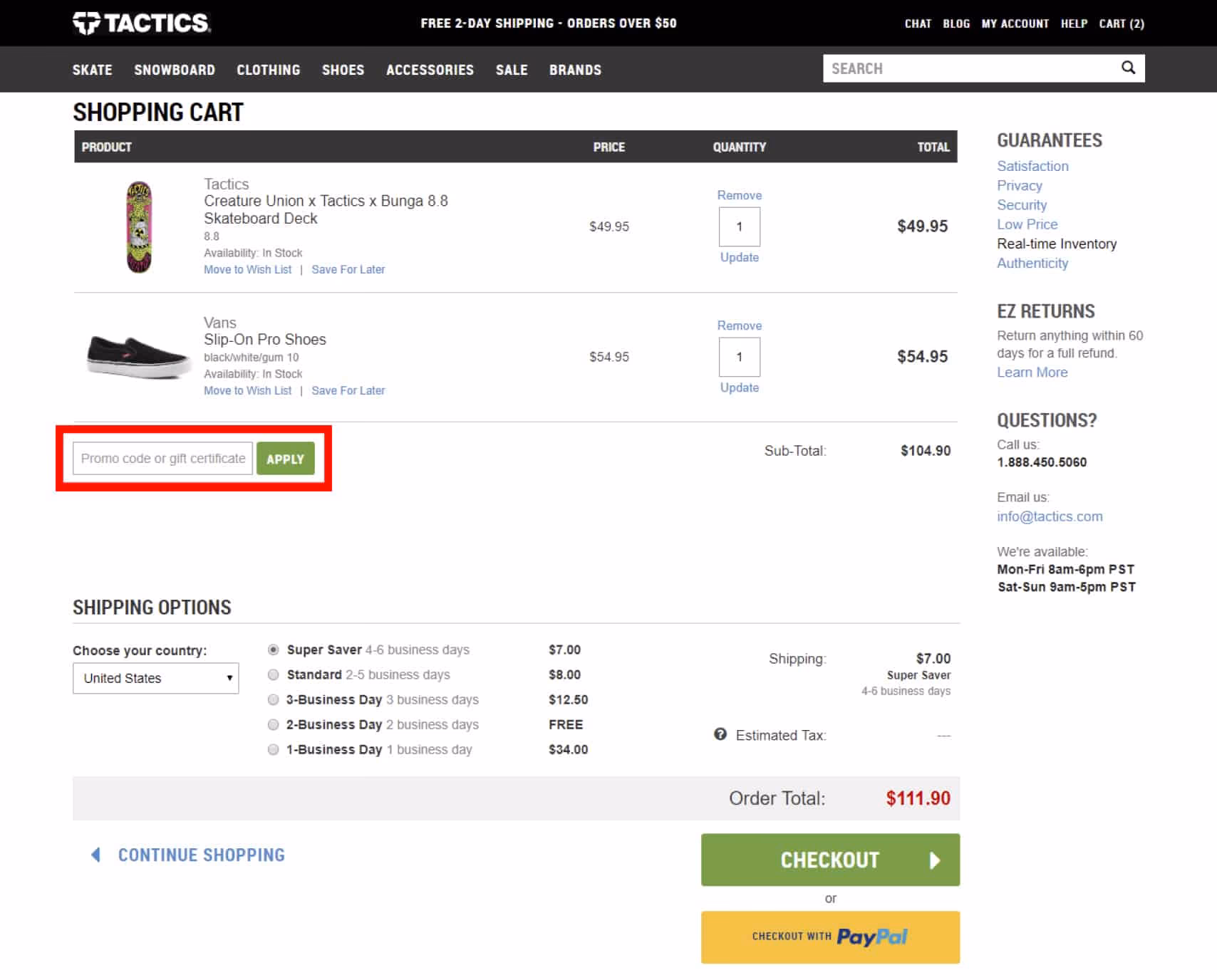Viewport: 1217px width, 980px height.
Task: Choose 3-Business Day shipping
Action: [273, 699]
